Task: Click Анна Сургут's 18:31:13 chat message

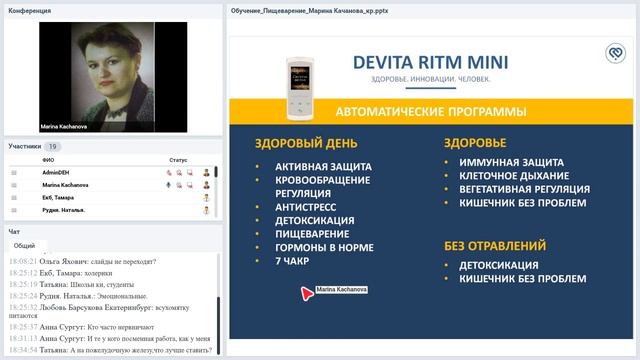Action: pos(109,338)
